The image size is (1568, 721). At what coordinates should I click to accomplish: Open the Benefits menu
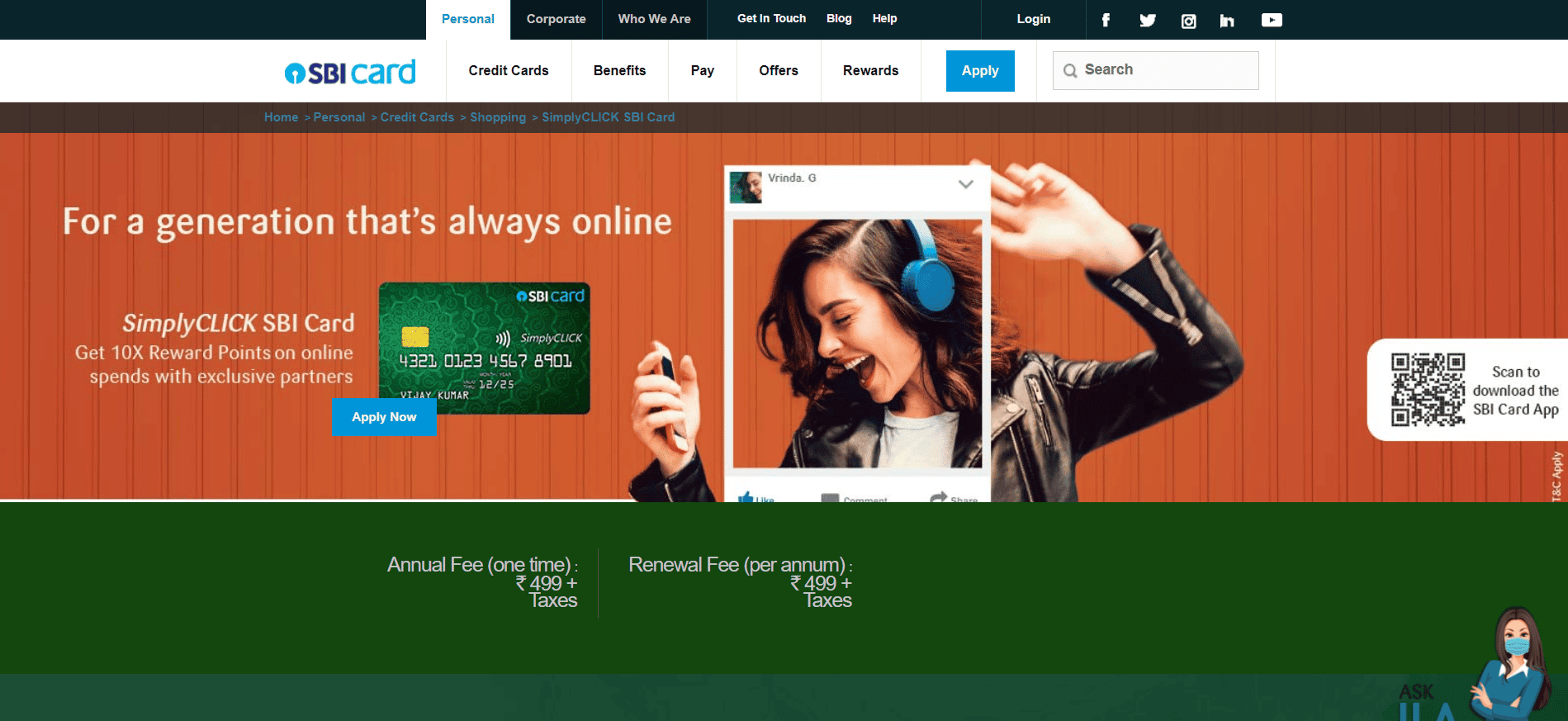pyautogui.click(x=620, y=71)
